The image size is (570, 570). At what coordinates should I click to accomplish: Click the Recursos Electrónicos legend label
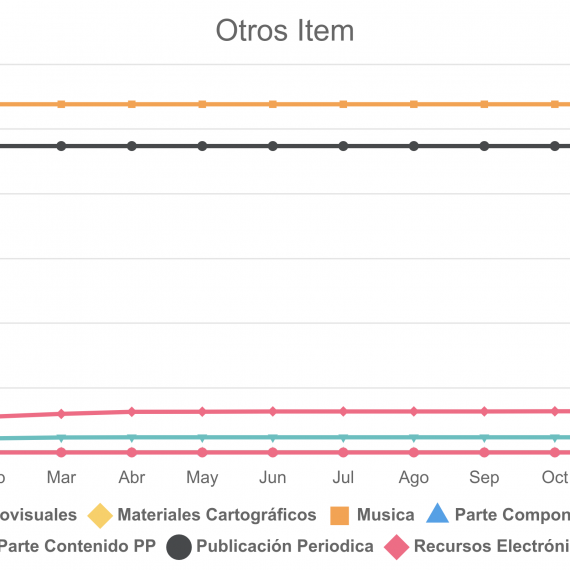point(492,546)
